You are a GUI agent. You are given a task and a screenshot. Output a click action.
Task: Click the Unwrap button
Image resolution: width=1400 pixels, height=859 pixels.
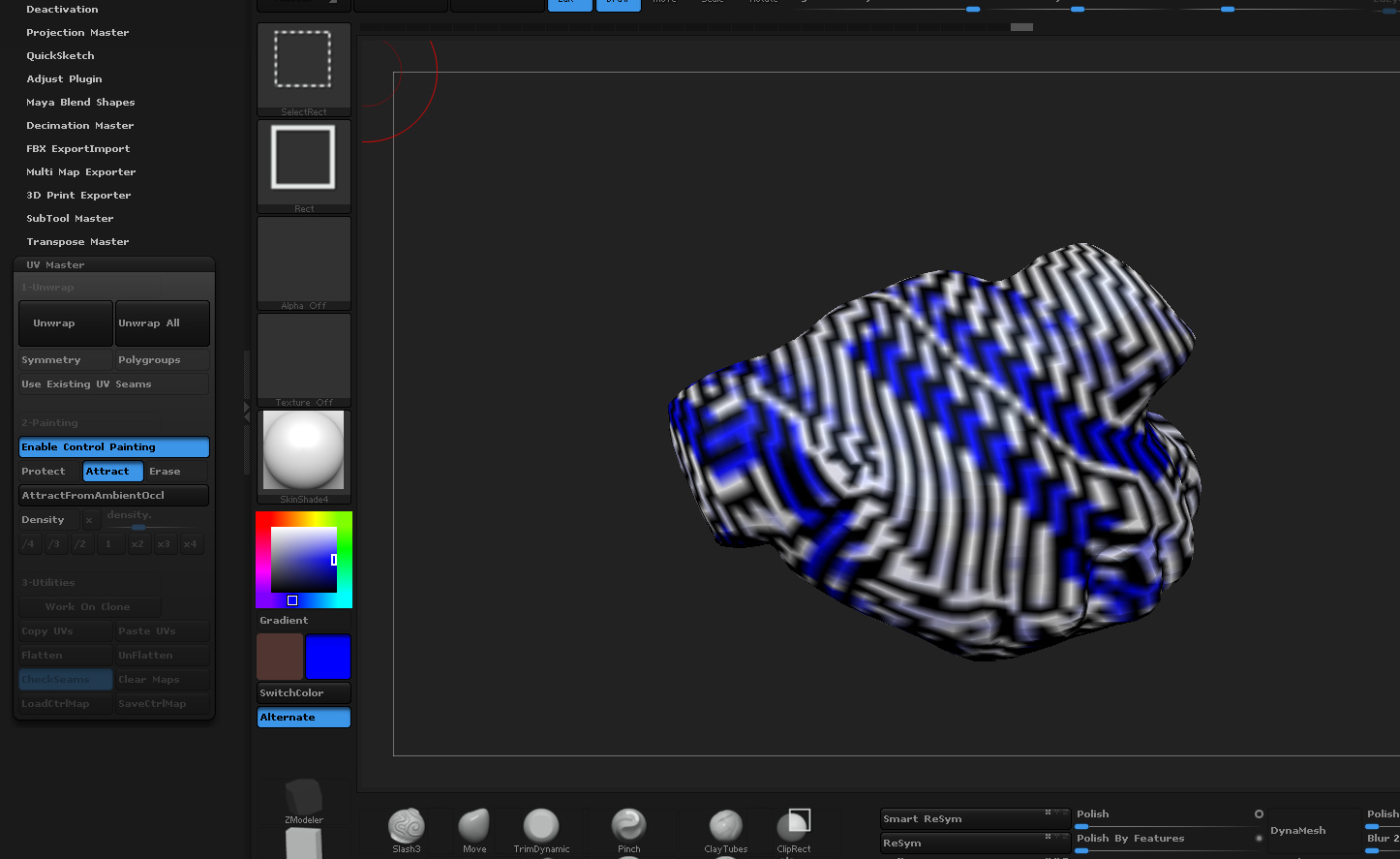tap(65, 323)
